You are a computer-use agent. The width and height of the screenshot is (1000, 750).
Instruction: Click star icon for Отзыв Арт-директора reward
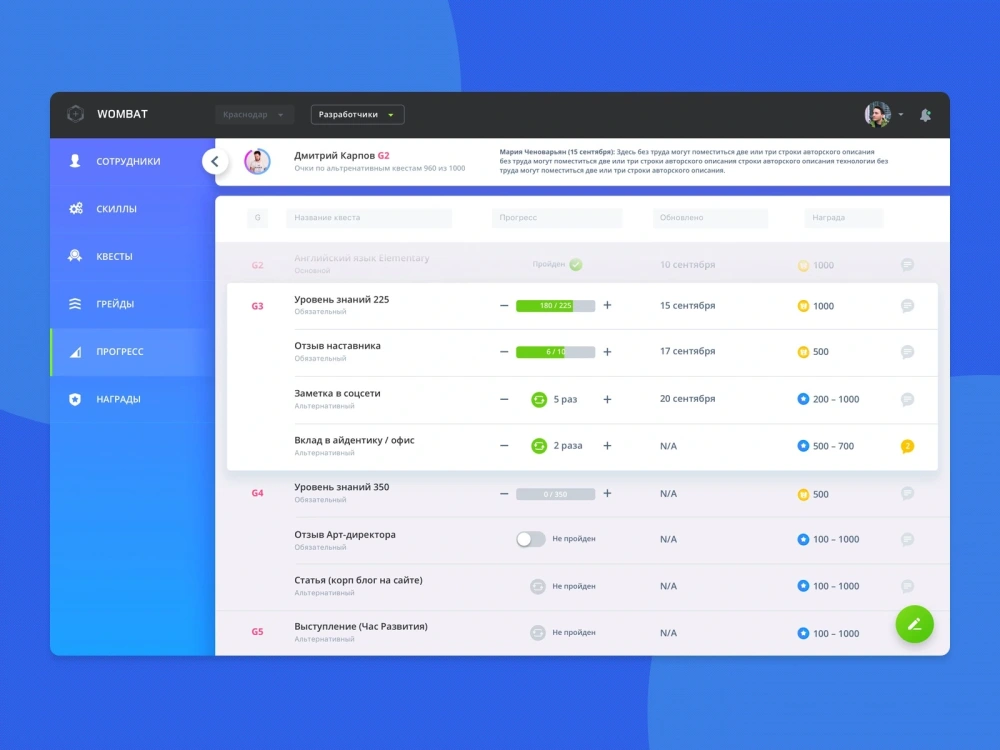pyautogui.click(x=803, y=540)
